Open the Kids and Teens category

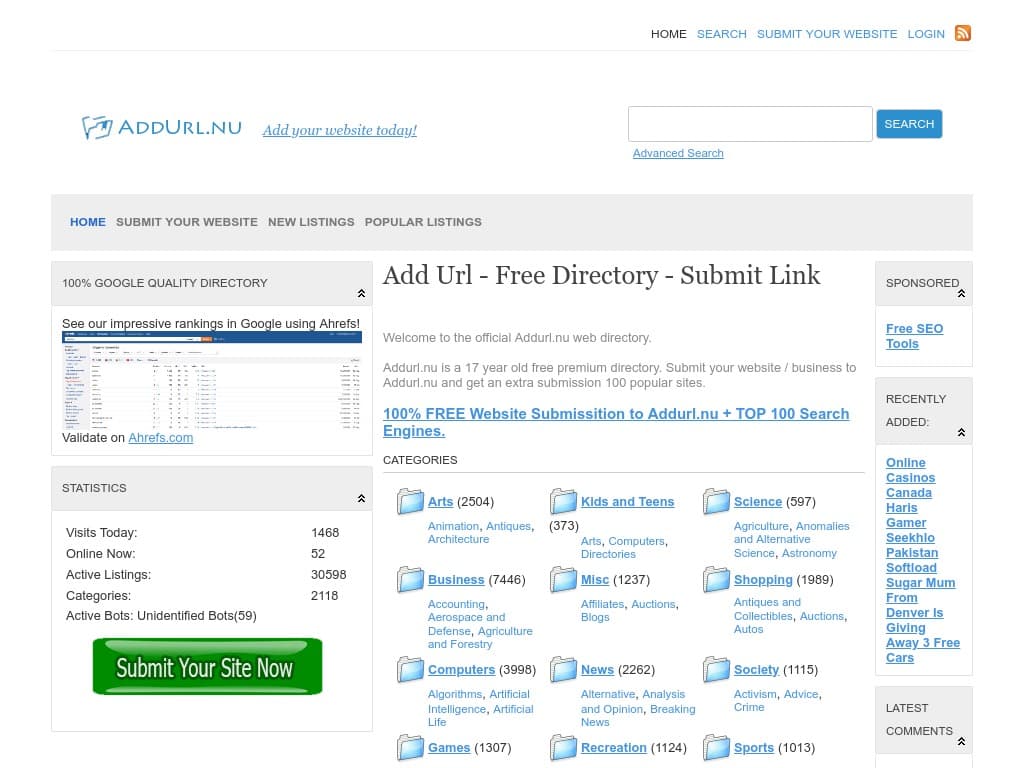pos(627,502)
